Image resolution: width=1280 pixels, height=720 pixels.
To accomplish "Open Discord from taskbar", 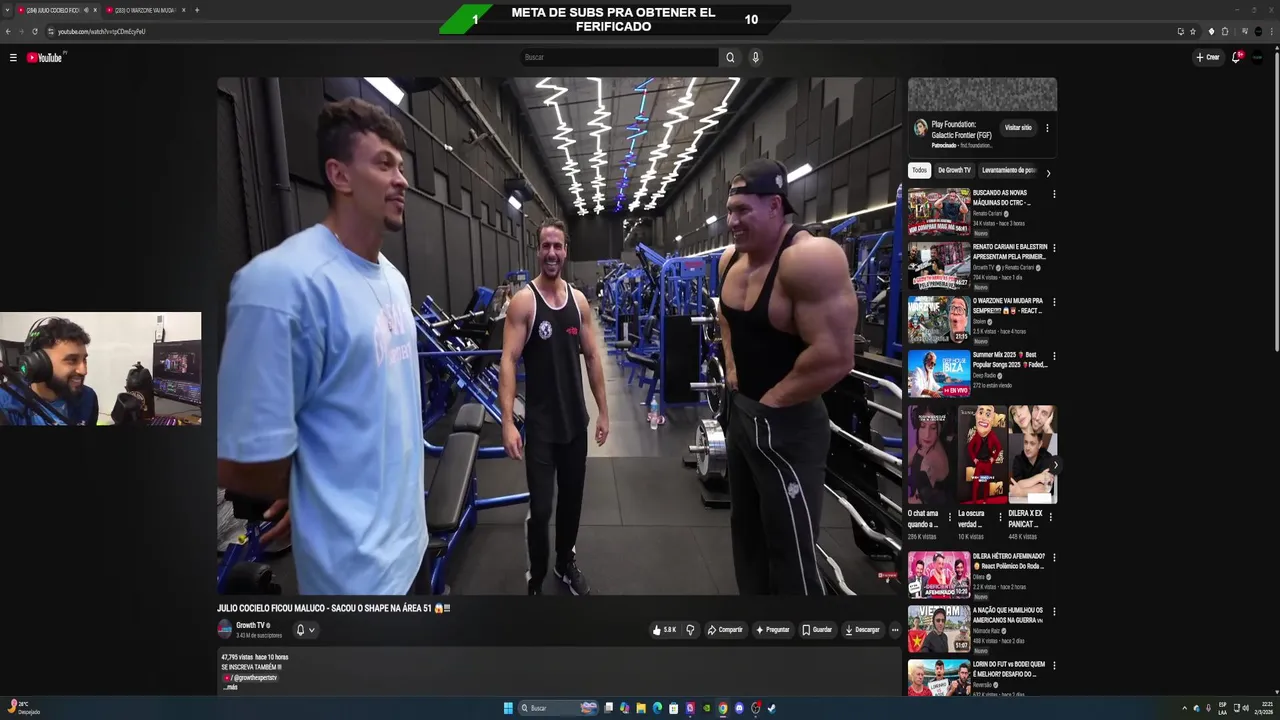I will pyautogui.click(x=739, y=708).
